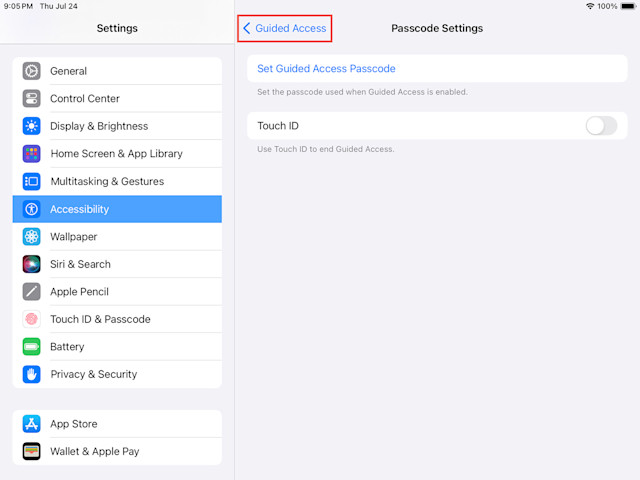
Task: Click the Guided Access back link text
Action: 291,28
